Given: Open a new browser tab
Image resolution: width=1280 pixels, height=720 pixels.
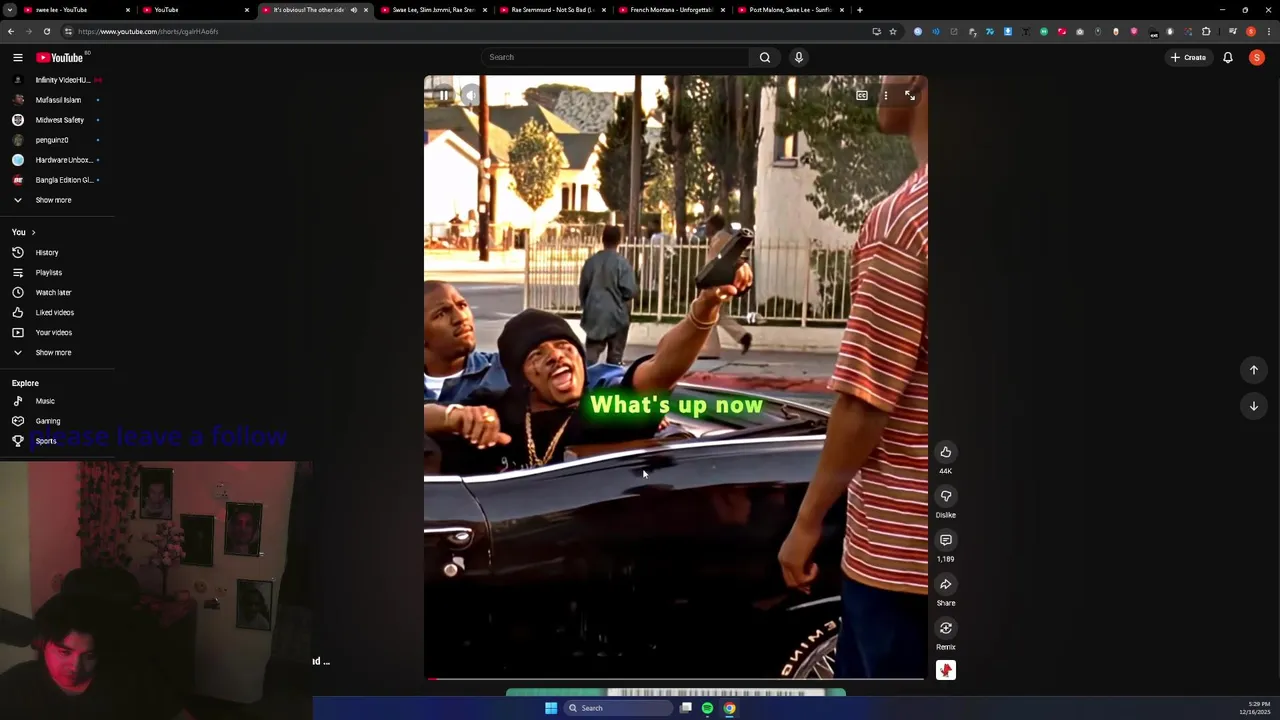Looking at the screenshot, I should tap(859, 10).
